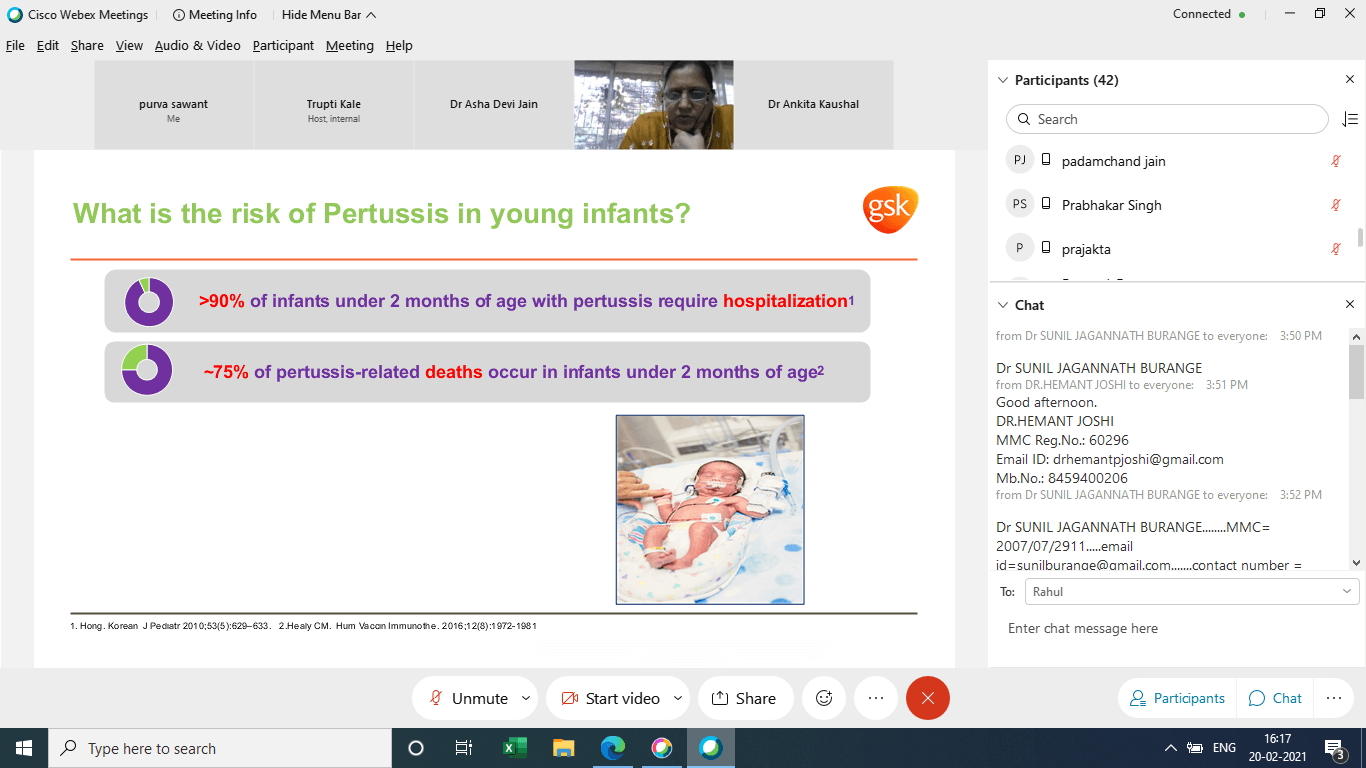Screen dimensions: 1366x768
Task: Toggle the Participants panel button
Action: coord(1177,698)
